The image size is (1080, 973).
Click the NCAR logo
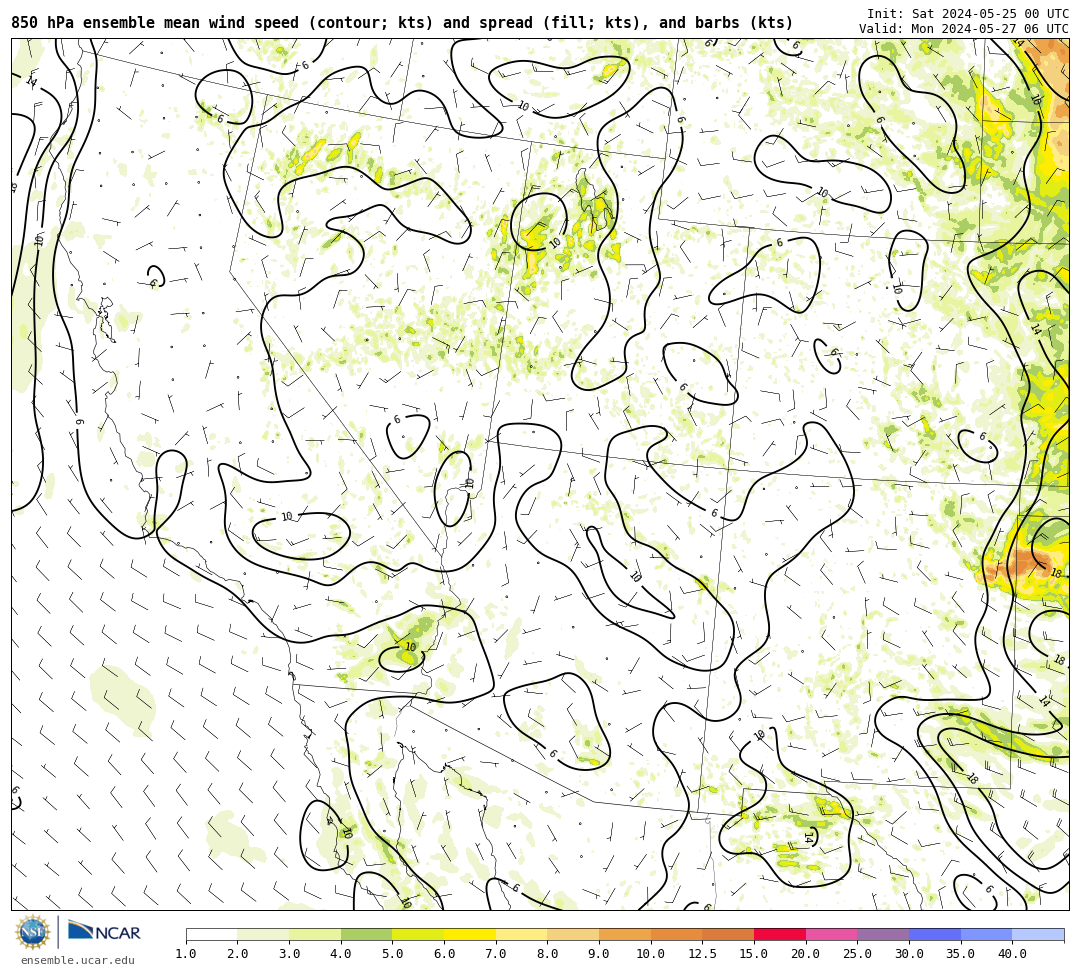104,932
